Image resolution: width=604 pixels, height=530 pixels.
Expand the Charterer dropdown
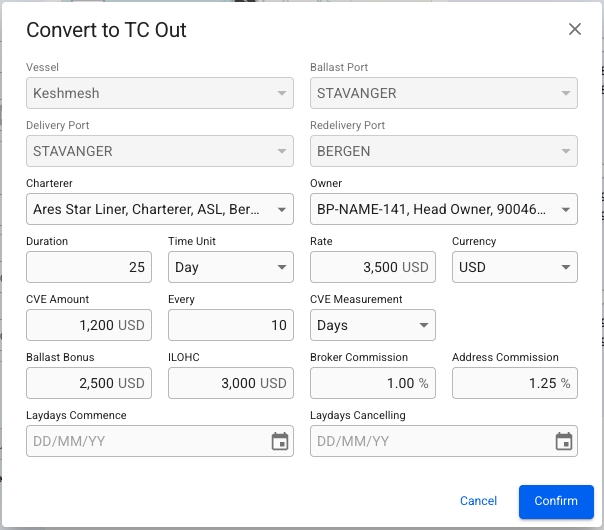point(159,209)
